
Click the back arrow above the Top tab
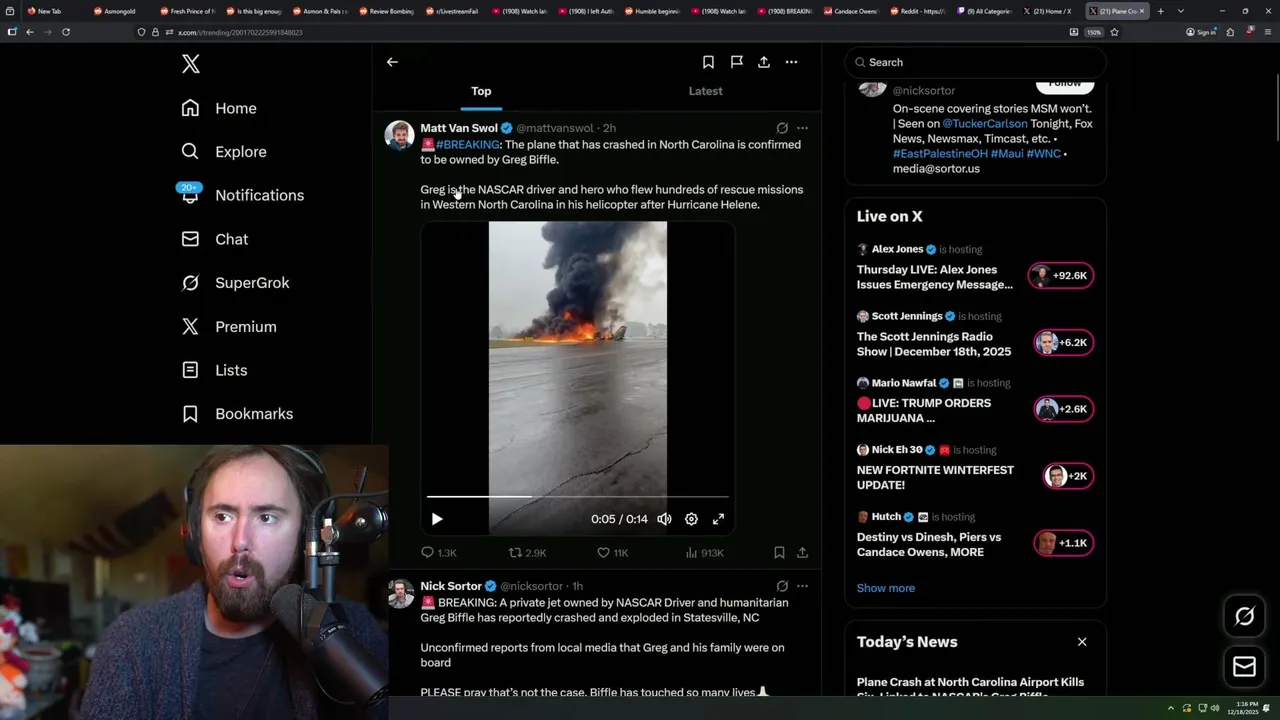click(x=392, y=62)
